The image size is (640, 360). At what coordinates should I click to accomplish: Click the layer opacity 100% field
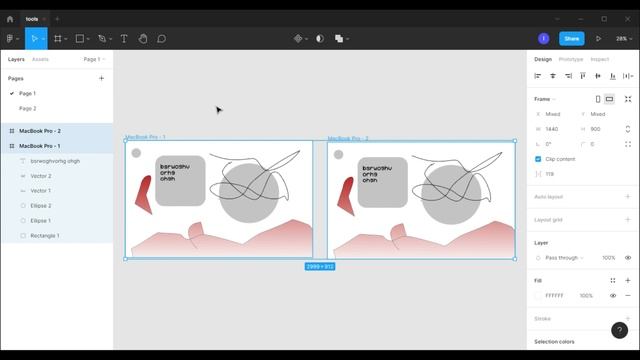pos(609,258)
